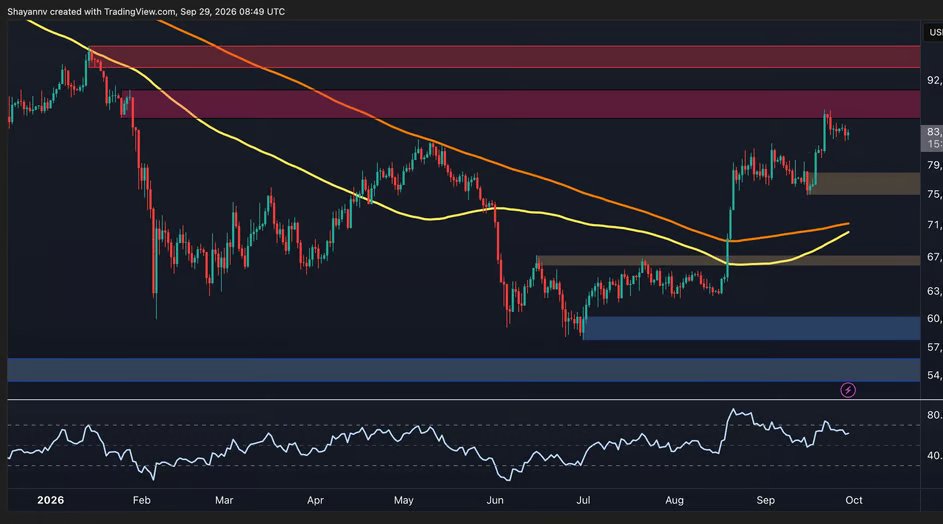Select the Jul label on time axis
The width and height of the screenshot is (943, 524).
coord(583,500)
